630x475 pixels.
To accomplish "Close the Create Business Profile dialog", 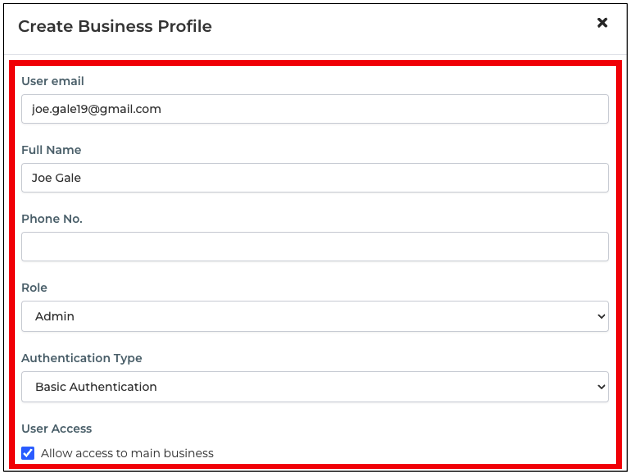I will [602, 23].
